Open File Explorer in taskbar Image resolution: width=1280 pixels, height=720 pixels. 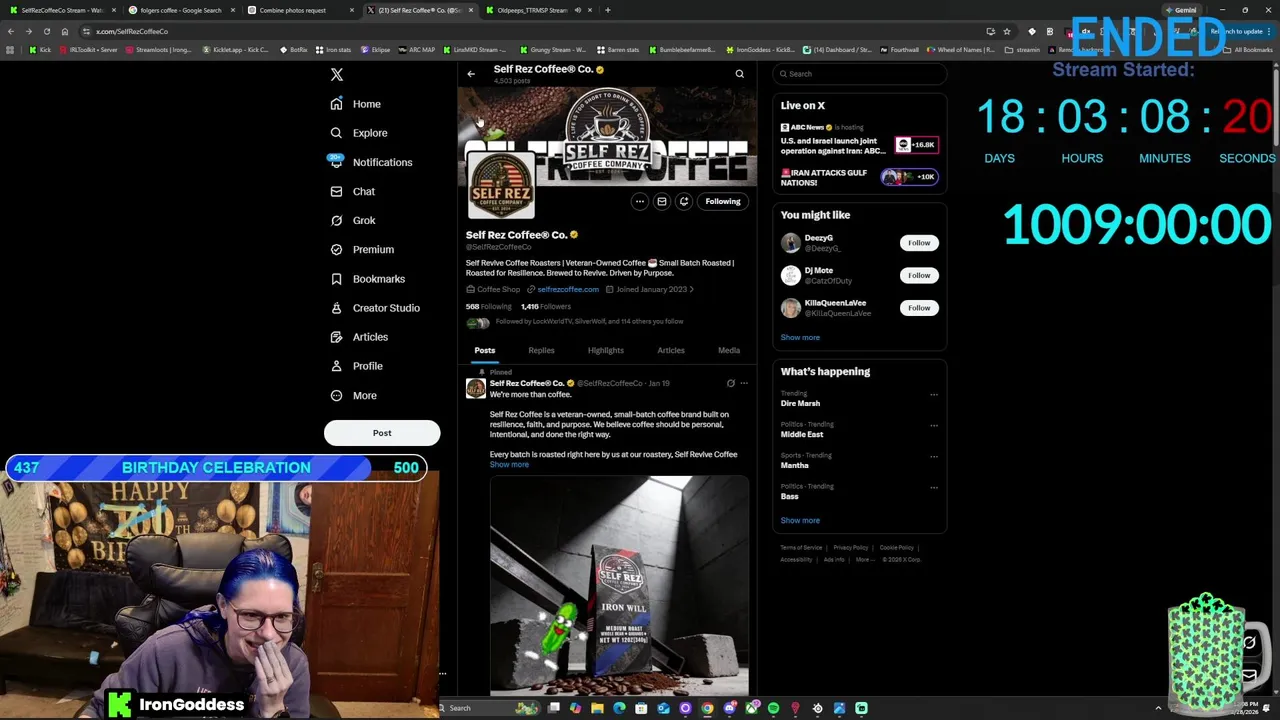pyautogui.click(x=597, y=708)
